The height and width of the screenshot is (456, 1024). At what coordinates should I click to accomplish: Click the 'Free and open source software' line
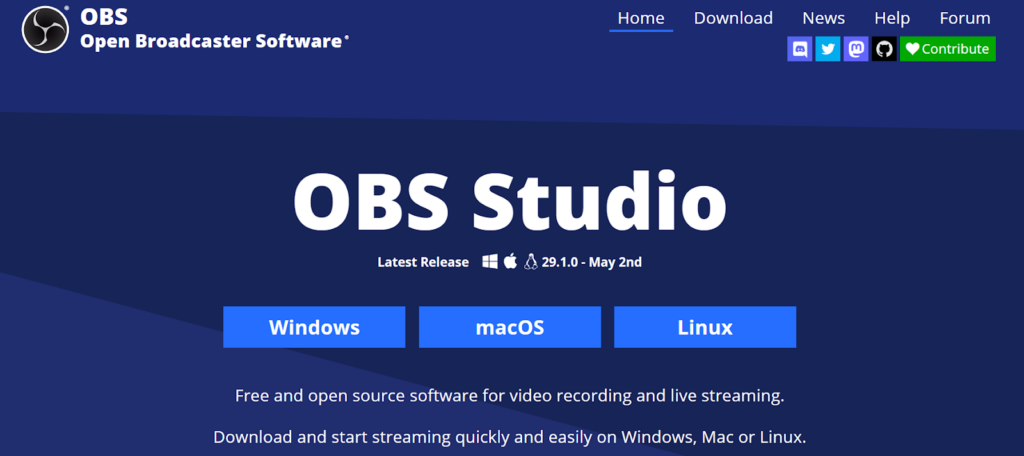point(509,395)
